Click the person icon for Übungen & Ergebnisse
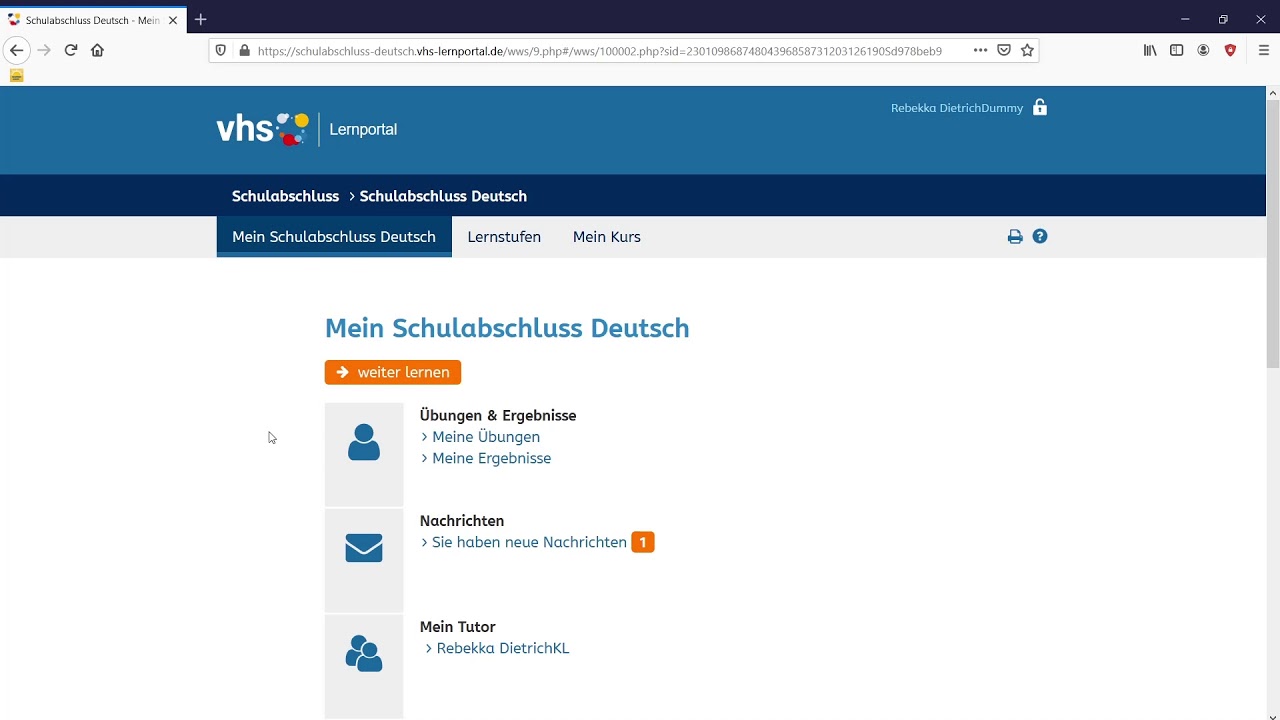Viewport: 1280px width, 720px height. click(364, 442)
